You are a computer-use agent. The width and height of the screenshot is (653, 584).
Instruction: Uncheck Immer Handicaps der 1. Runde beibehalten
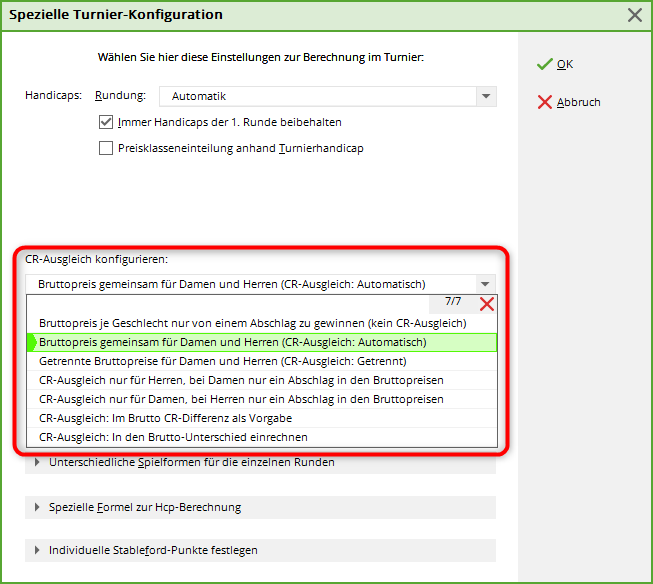(x=106, y=122)
